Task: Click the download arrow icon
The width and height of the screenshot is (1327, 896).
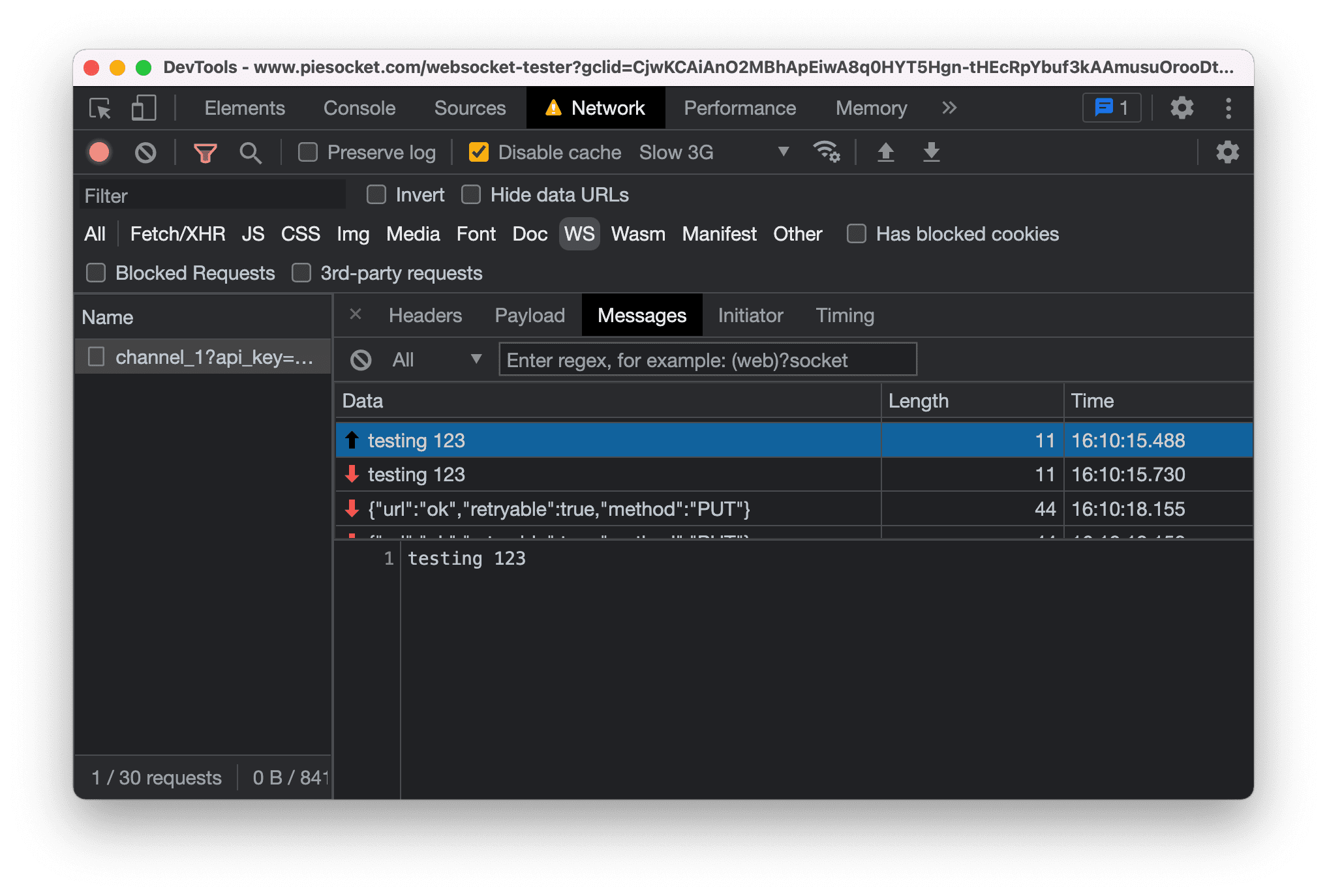Action: pos(930,152)
